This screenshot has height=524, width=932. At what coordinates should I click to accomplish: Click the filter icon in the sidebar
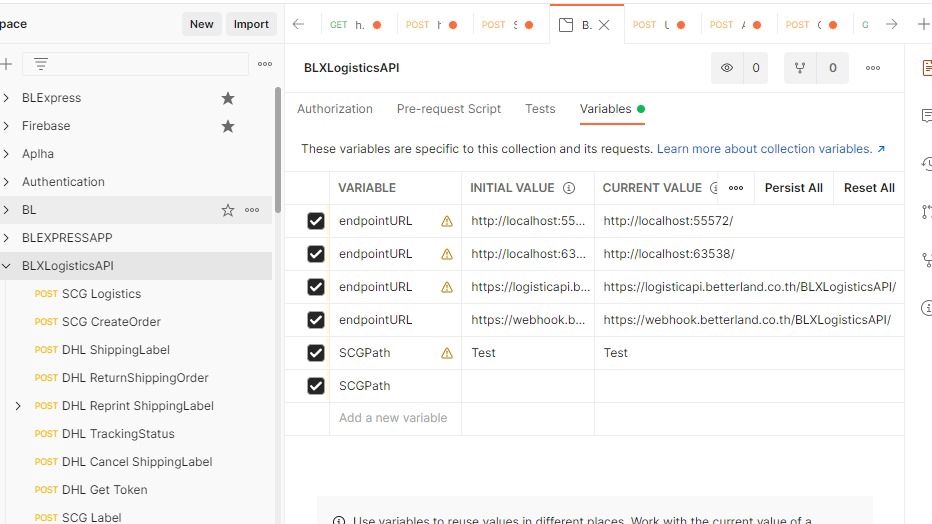coord(41,64)
